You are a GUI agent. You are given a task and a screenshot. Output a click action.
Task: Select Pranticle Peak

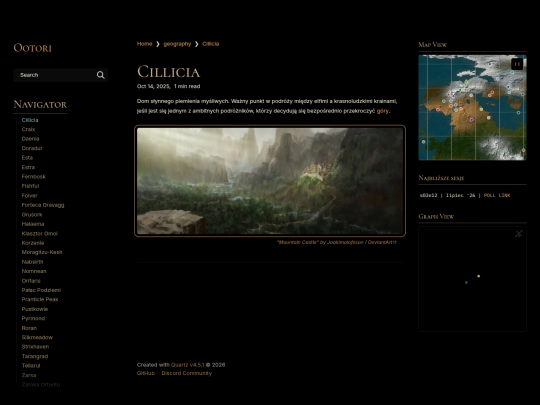click(40, 299)
